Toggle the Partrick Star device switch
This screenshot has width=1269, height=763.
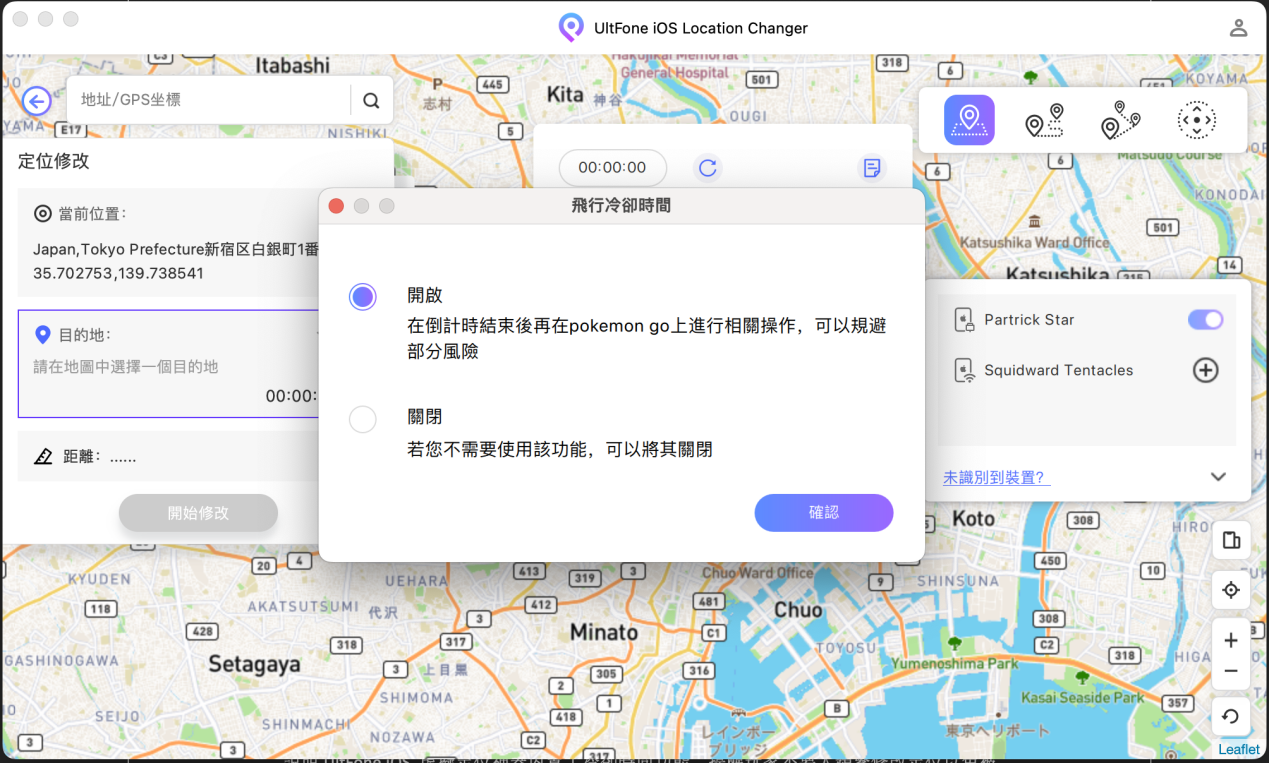[1205, 320]
